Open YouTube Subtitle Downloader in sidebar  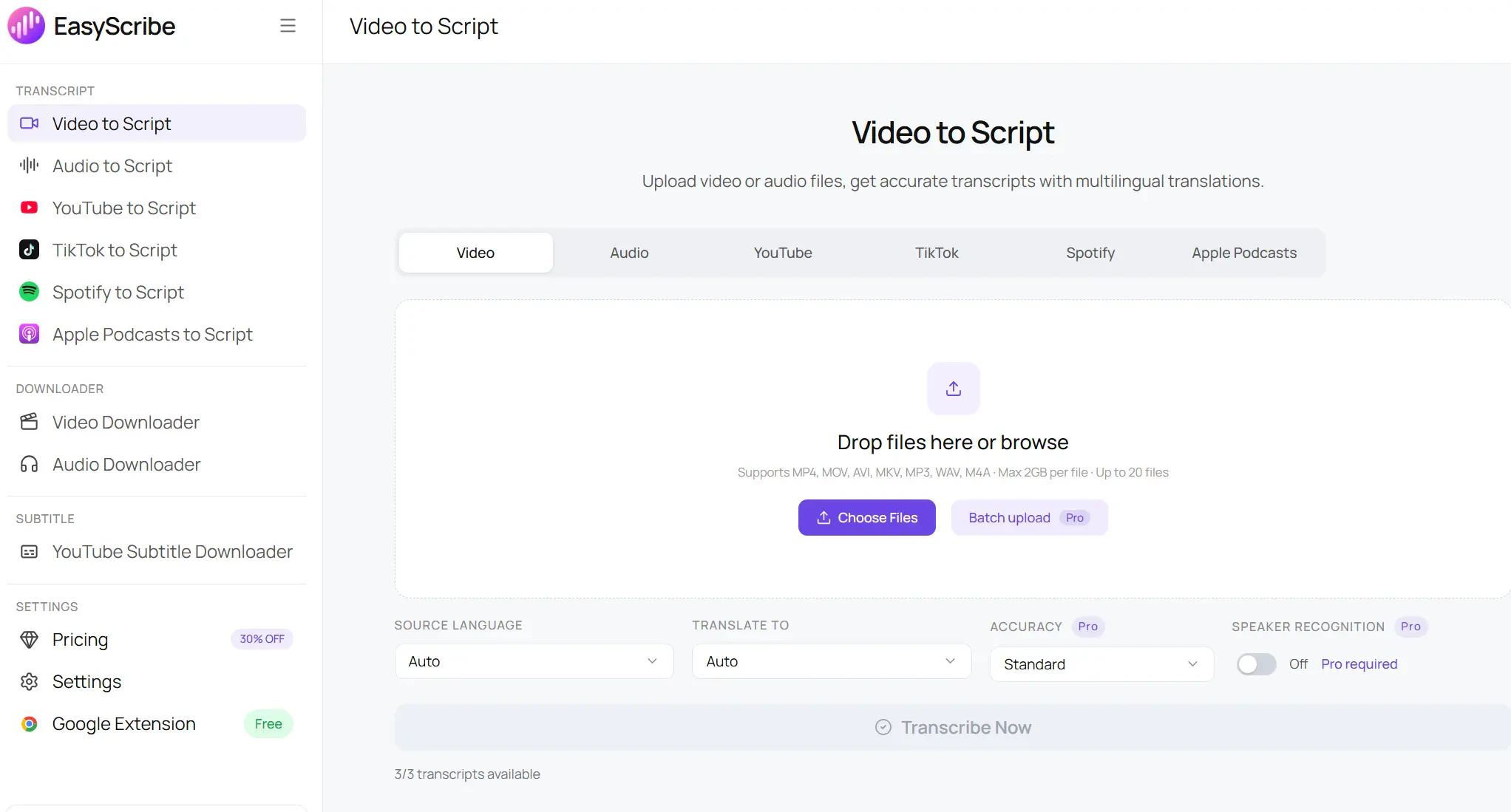tap(157, 552)
